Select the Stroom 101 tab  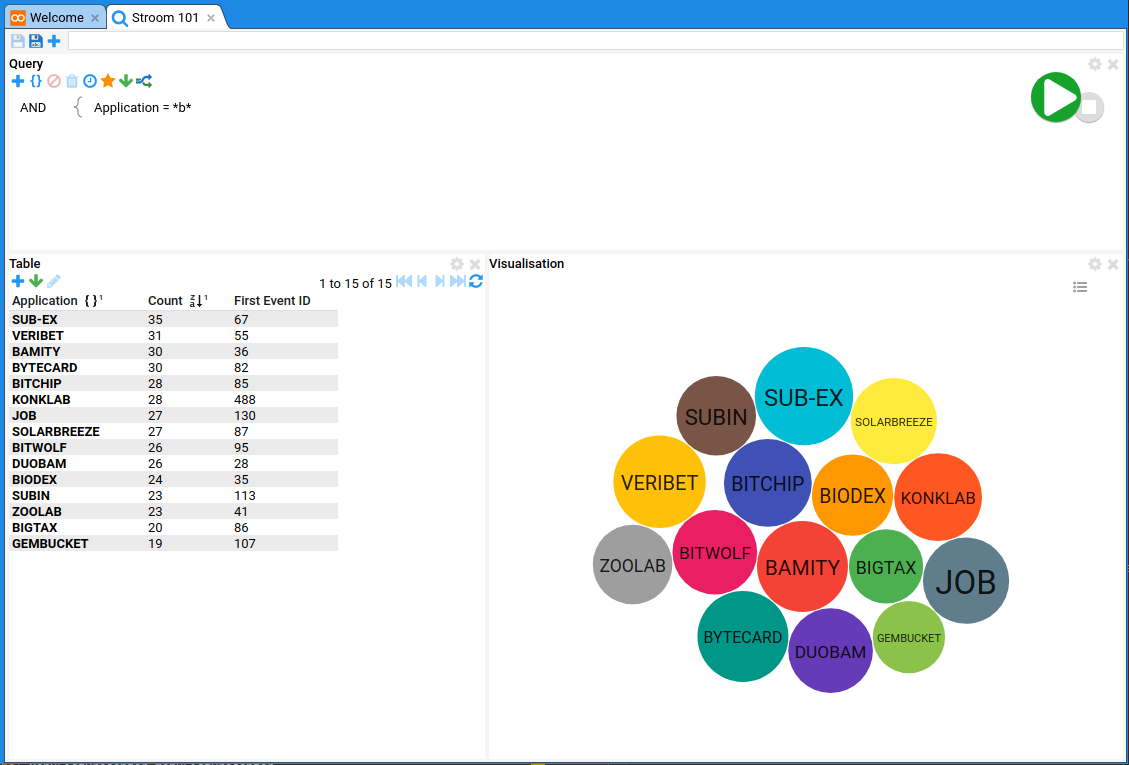[x=165, y=18]
